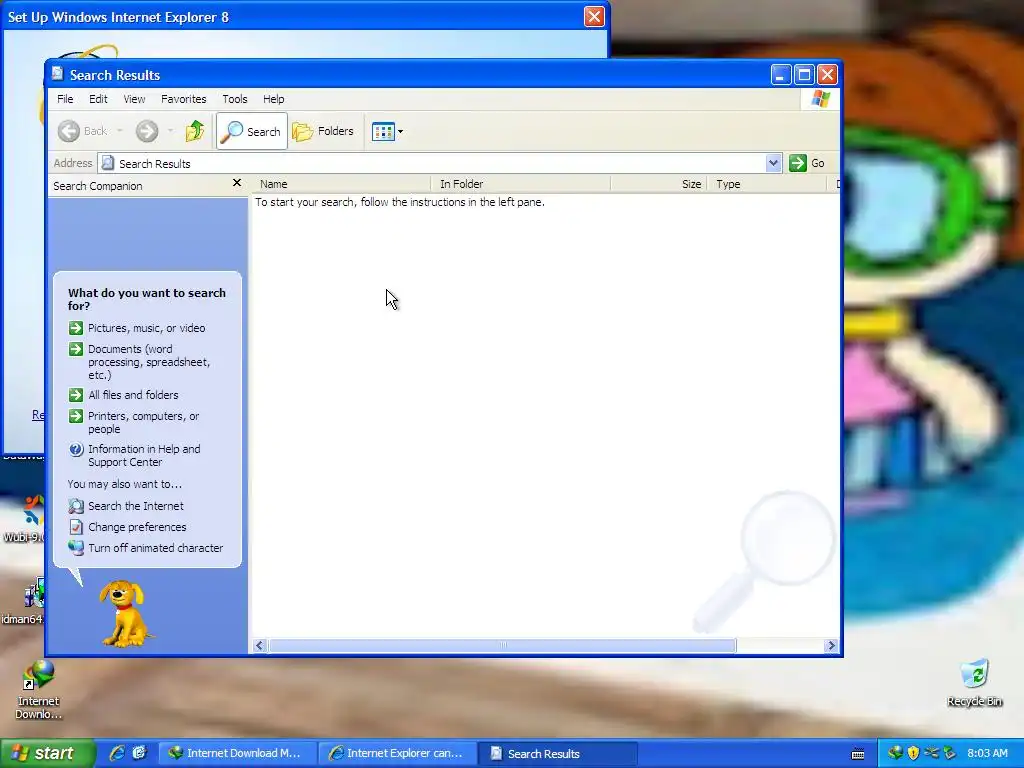The height and width of the screenshot is (768, 1024).
Task: Open the Views dropdown button
Action: pyautogui.click(x=387, y=131)
